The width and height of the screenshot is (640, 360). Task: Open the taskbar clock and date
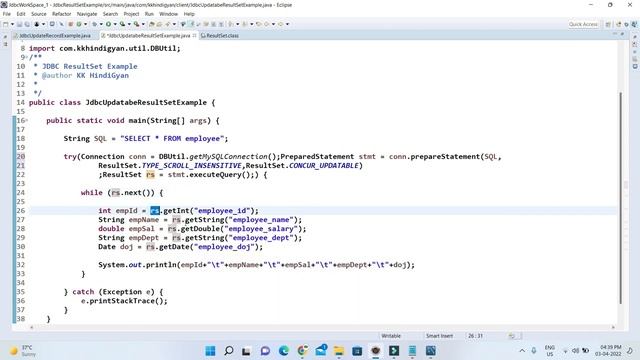tap(608, 351)
